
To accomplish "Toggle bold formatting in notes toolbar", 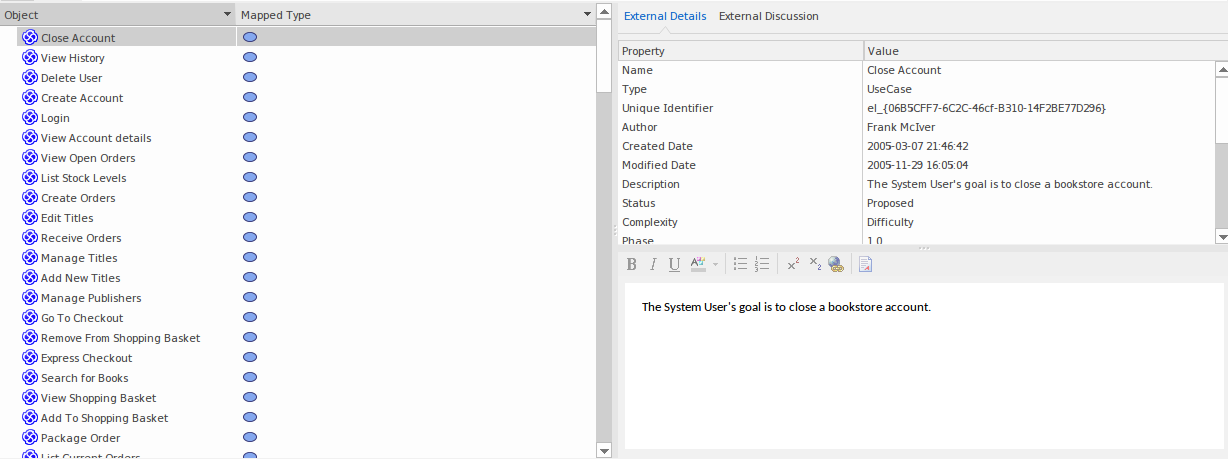I will pyautogui.click(x=631, y=264).
